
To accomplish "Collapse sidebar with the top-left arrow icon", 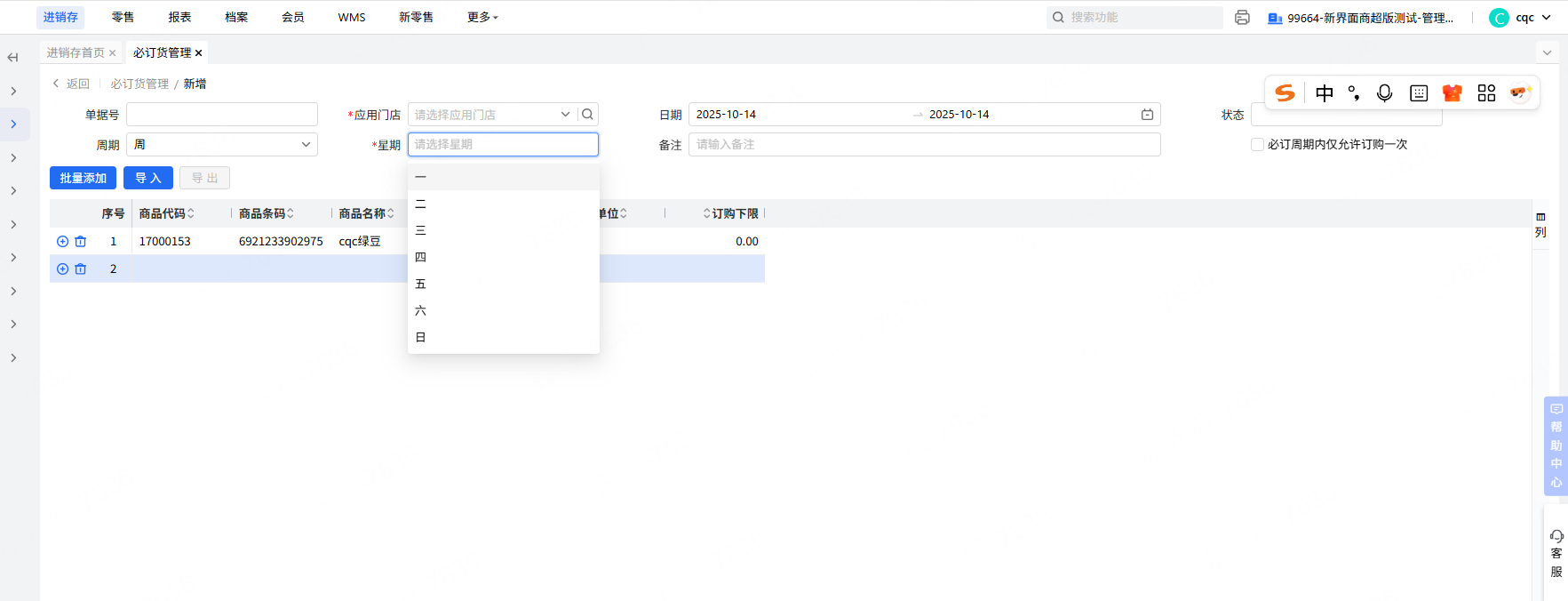I will coord(12,58).
